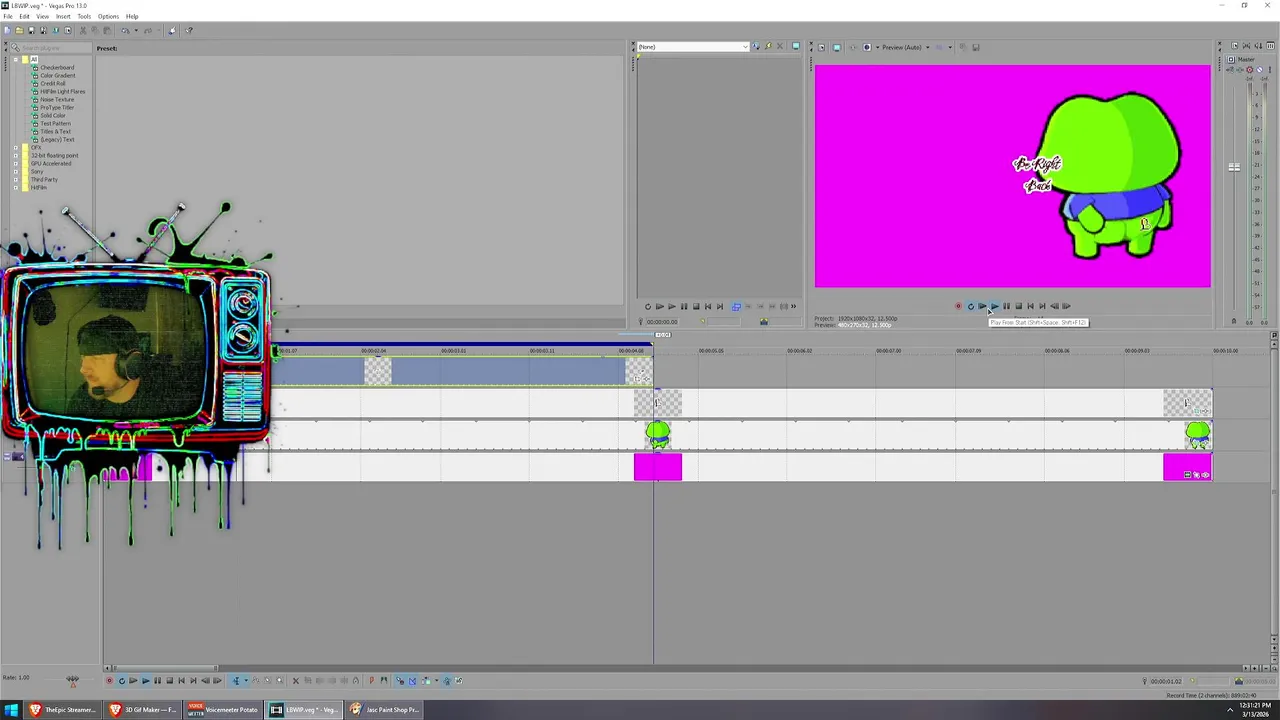The width and height of the screenshot is (1280, 720).
Task: Click Play in the trimmer transport bar
Action: click(x=672, y=306)
